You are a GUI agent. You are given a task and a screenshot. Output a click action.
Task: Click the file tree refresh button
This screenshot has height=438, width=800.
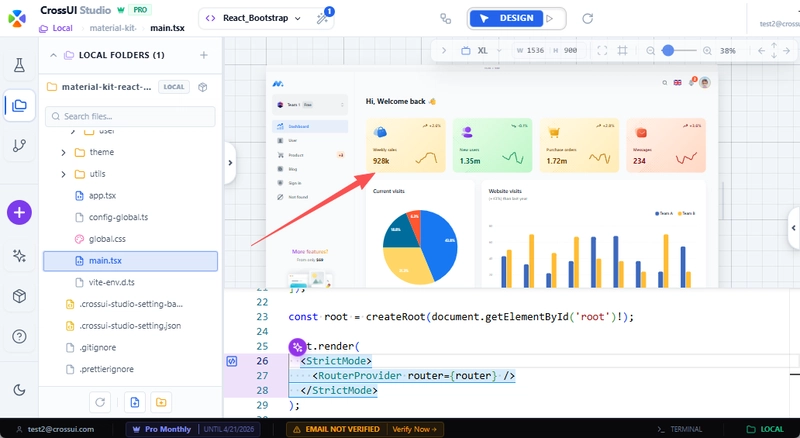click(x=100, y=402)
